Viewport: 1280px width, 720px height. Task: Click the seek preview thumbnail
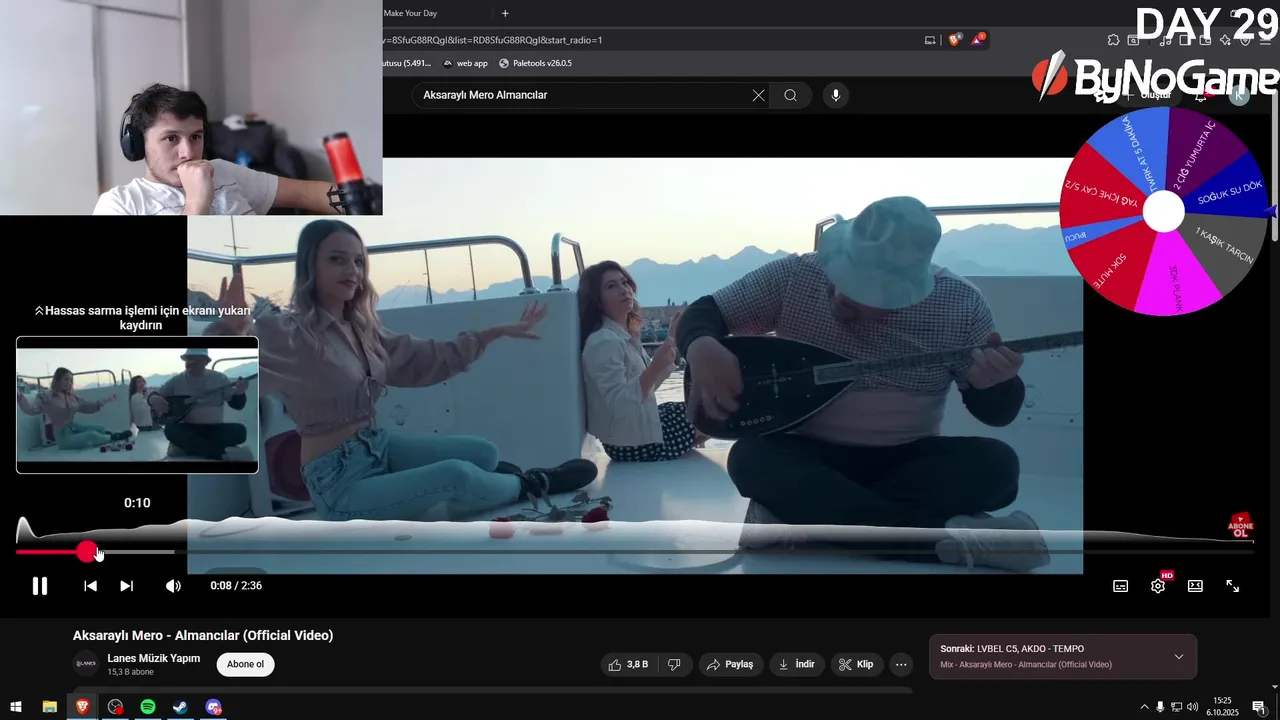[137, 405]
